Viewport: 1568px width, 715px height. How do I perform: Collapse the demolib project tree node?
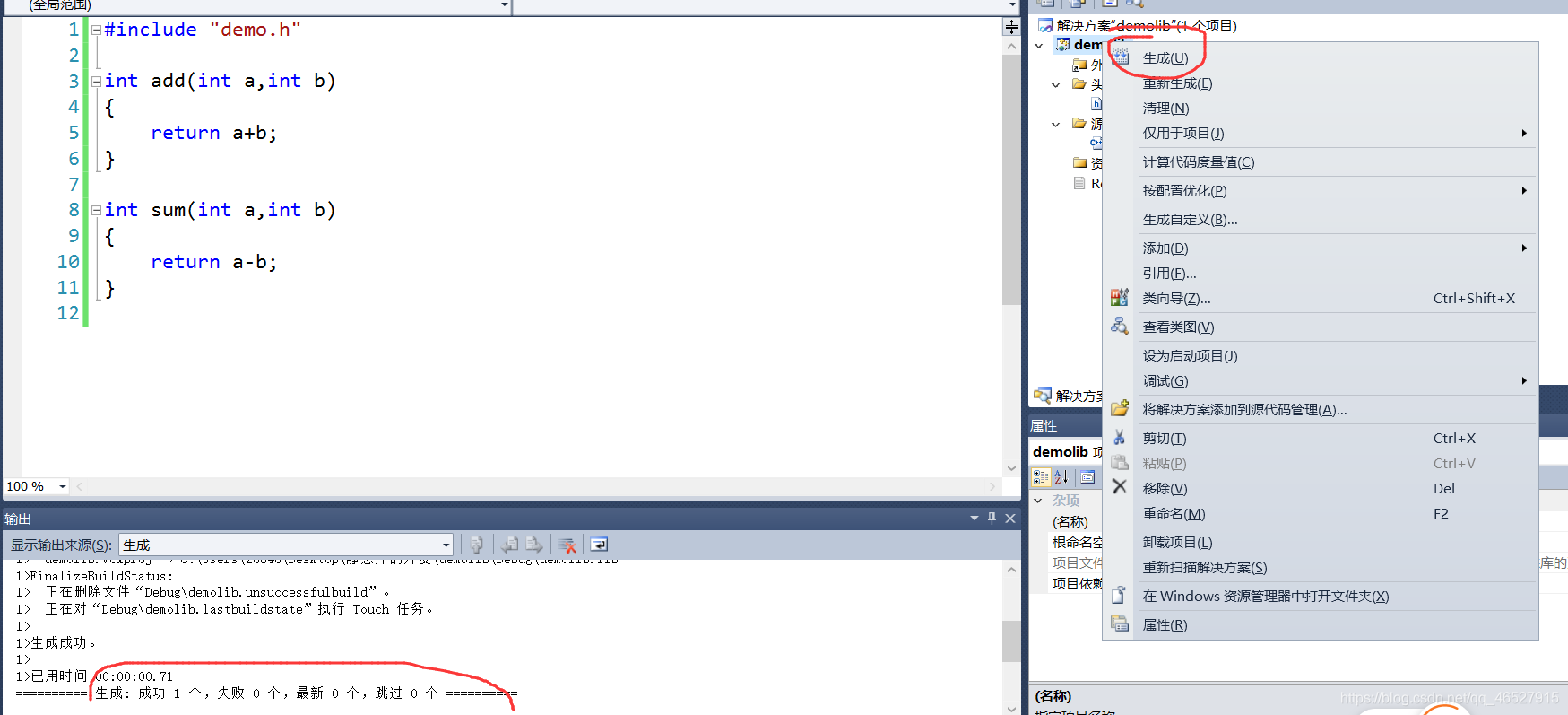coord(1039,45)
